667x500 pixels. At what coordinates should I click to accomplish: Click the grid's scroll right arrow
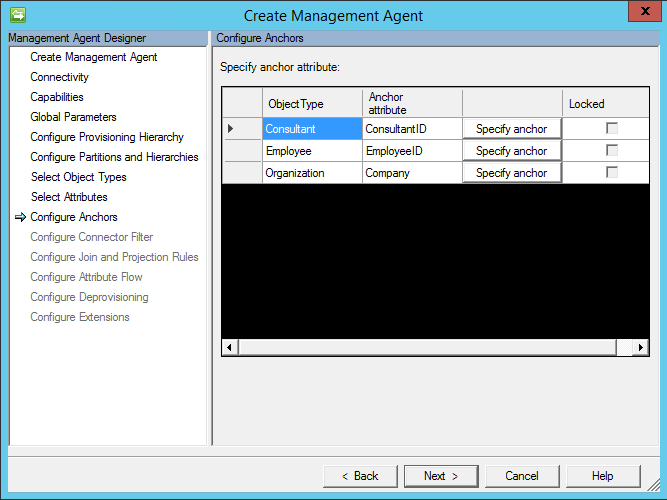click(x=641, y=347)
